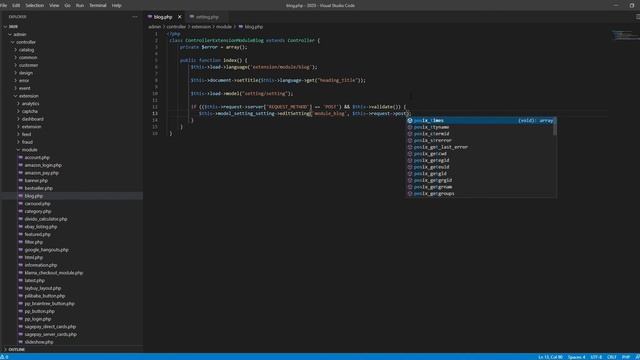Click the controller breadcrumb segment

(176, 27)
